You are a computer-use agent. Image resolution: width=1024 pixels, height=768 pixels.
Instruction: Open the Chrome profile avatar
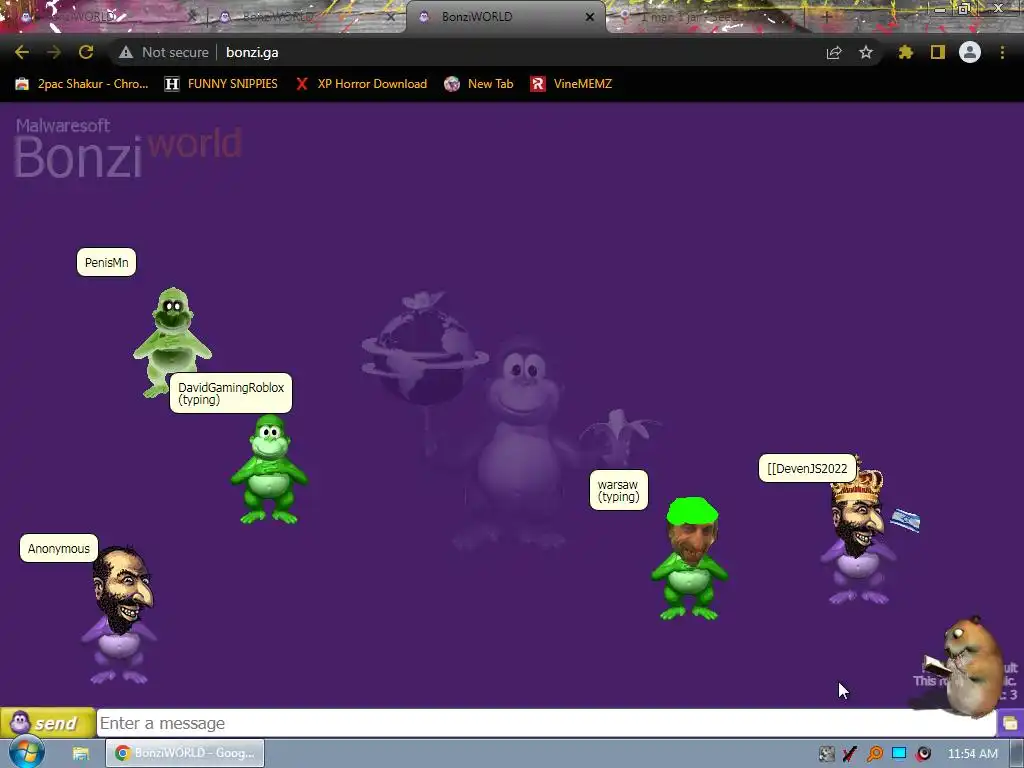point(970,52)
